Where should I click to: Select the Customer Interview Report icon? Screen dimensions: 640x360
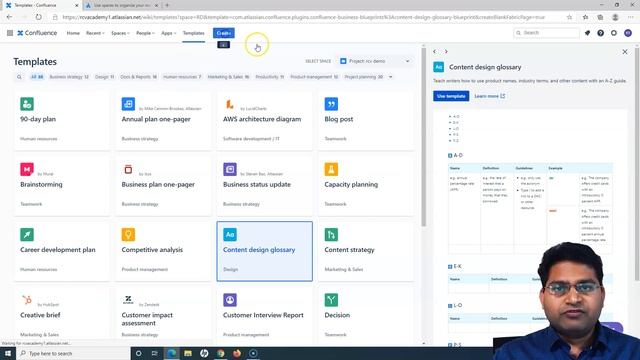pyautogui.click(x=230, y=300)
